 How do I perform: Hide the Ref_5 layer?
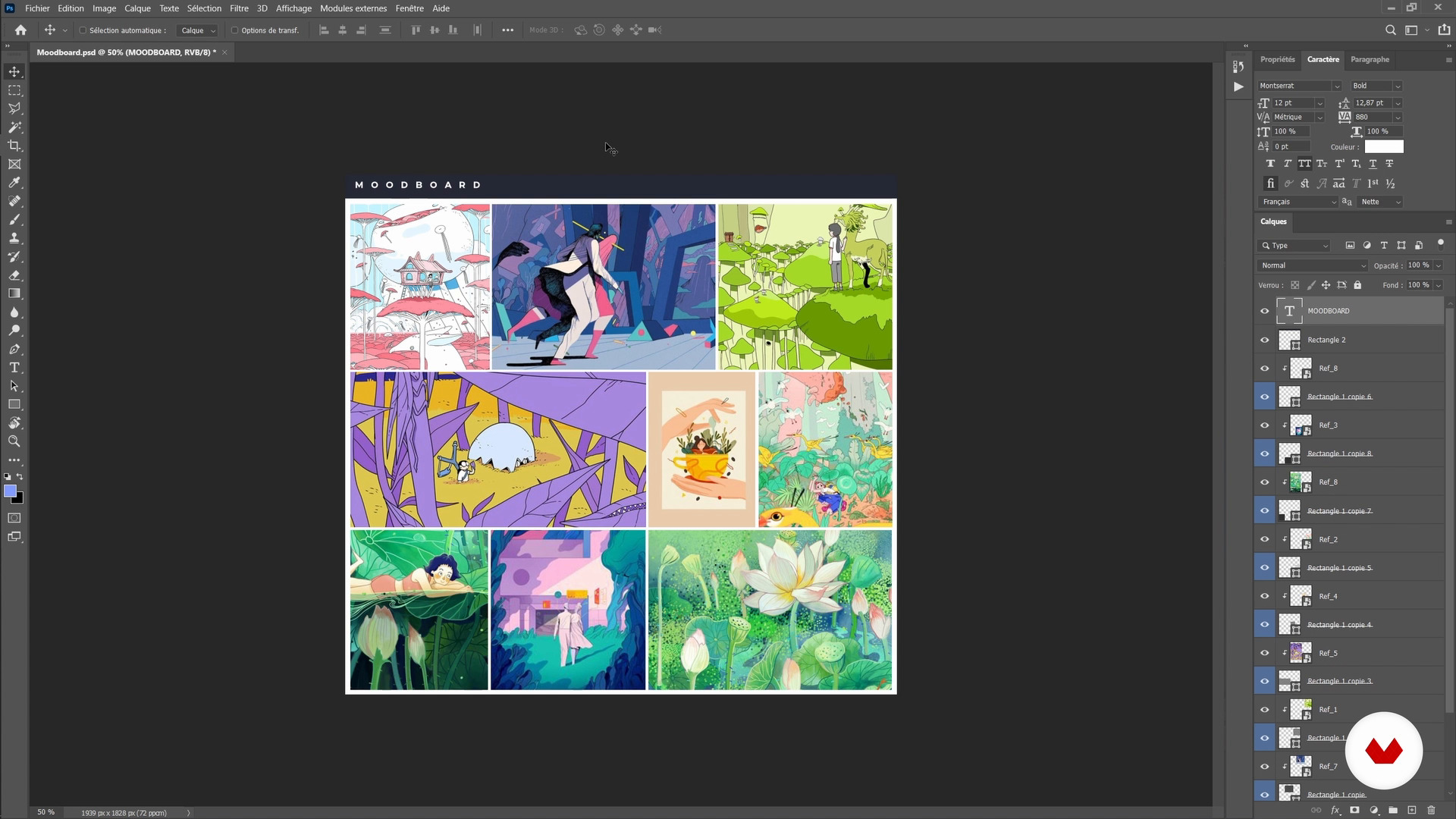click(1264, 653)
